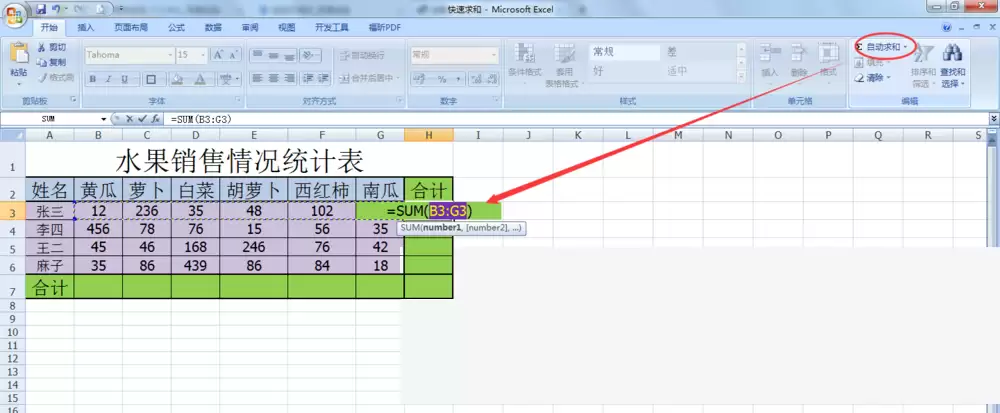Toggle Wrap Text (自动换行)
This screenshot has width=1000, height=413.
361,55
